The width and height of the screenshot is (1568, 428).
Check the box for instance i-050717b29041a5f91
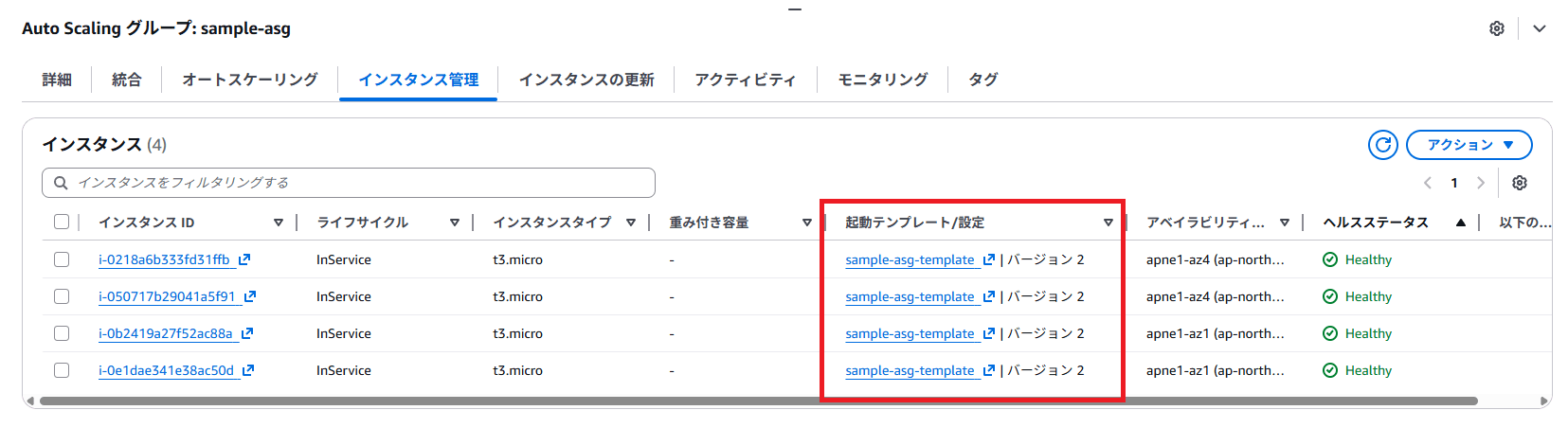pyautogui.click(x=62, y=296)
